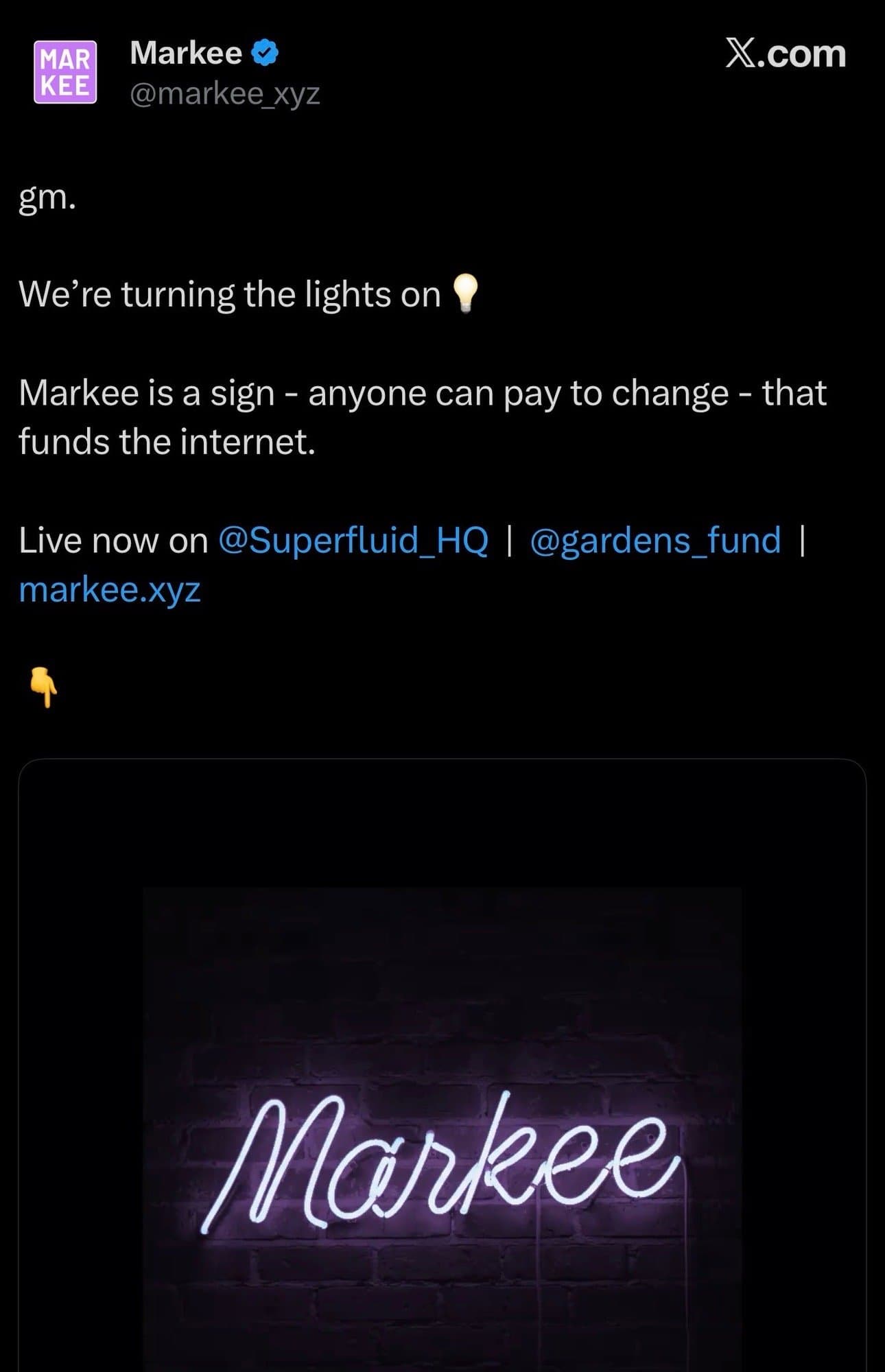The image size is (885, 1372).
Task: Open the Markee profile avatar
Action: [65, 72]
